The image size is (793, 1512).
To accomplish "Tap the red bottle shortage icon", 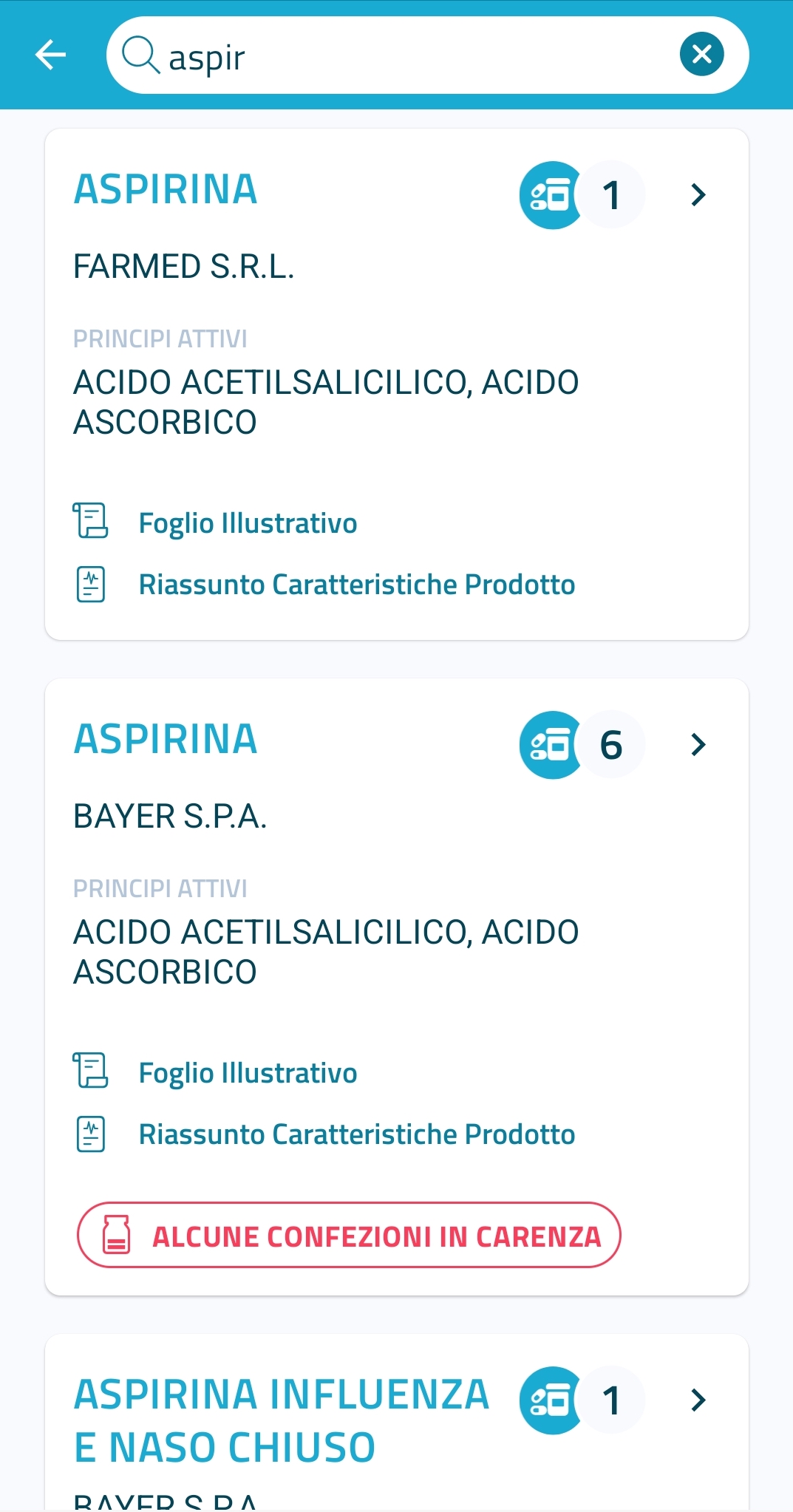I will (116, 1235).
